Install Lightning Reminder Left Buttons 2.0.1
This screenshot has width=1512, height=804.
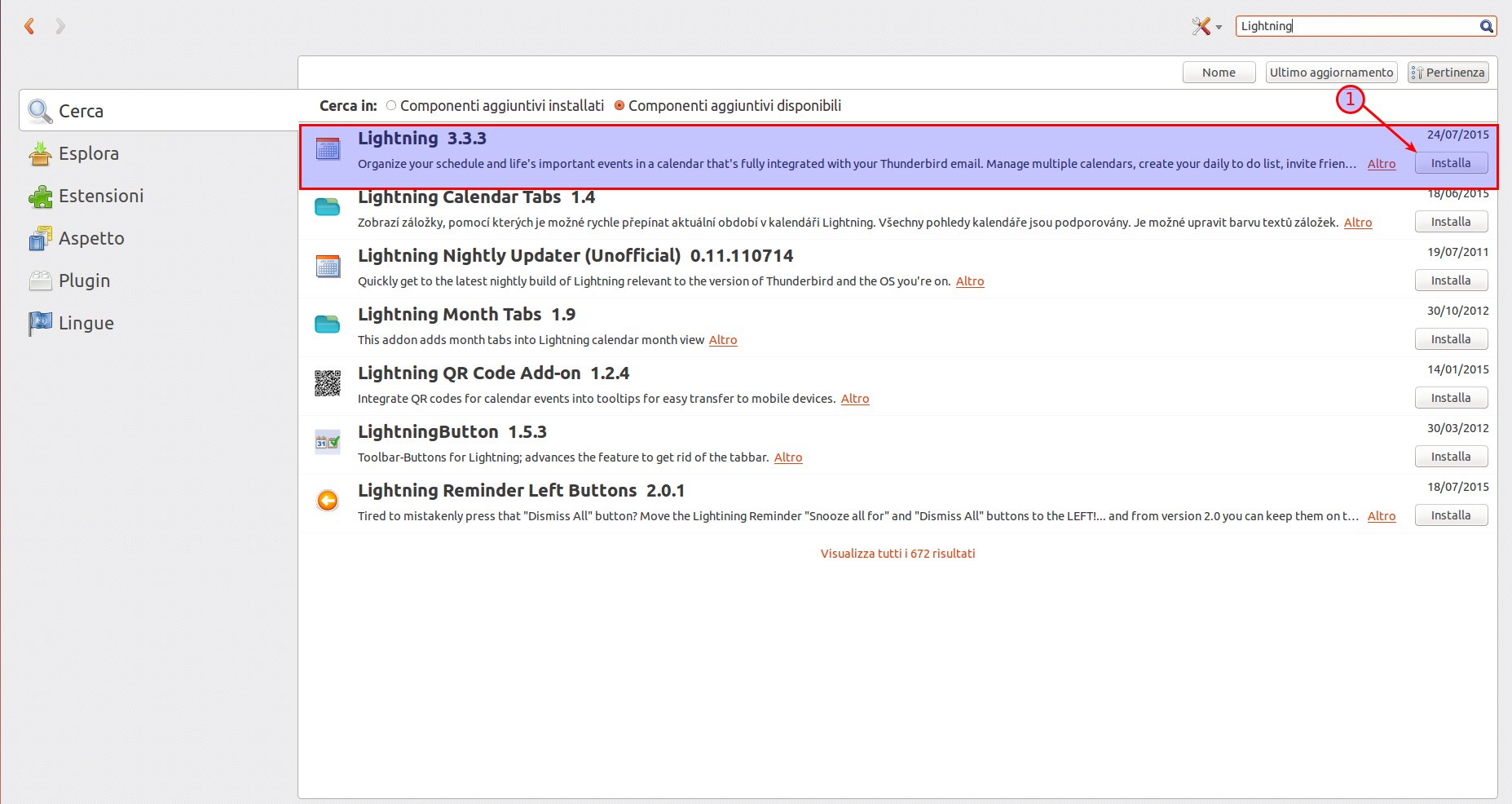[1451, 515]
